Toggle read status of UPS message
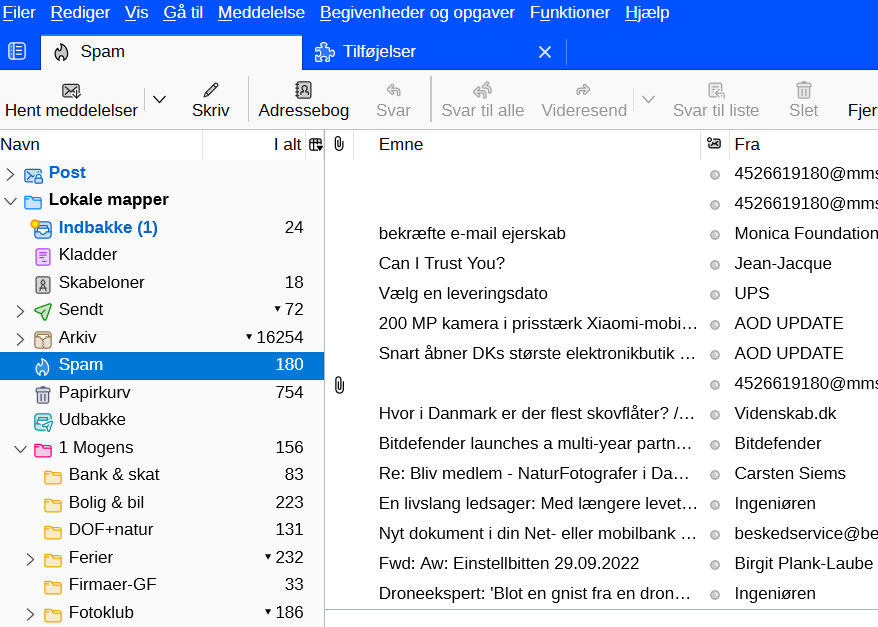Viewport: 878px width, 627px height. (714, 294)
